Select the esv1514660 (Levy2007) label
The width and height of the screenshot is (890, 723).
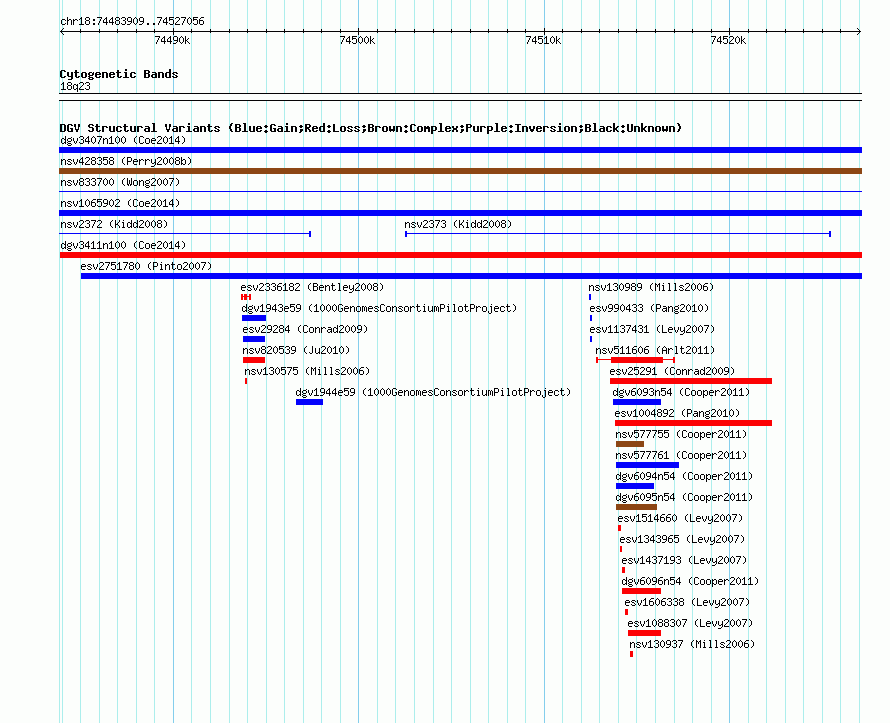(x=680, y=518)
